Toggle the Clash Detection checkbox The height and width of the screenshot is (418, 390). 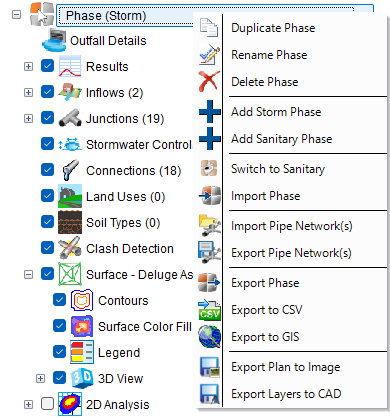(47, 248)
